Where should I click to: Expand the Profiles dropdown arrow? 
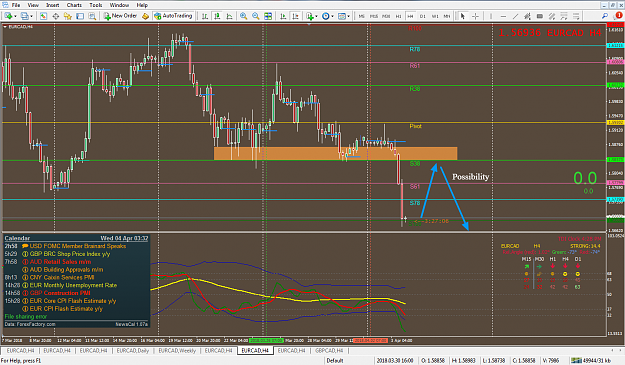tap(32, 16)
